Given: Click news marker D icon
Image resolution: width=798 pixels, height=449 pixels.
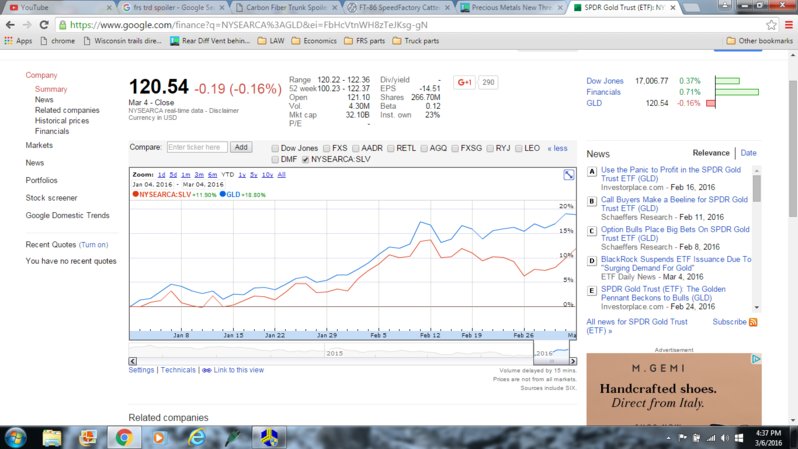Looking at the screenshot, I should [591, 261].
